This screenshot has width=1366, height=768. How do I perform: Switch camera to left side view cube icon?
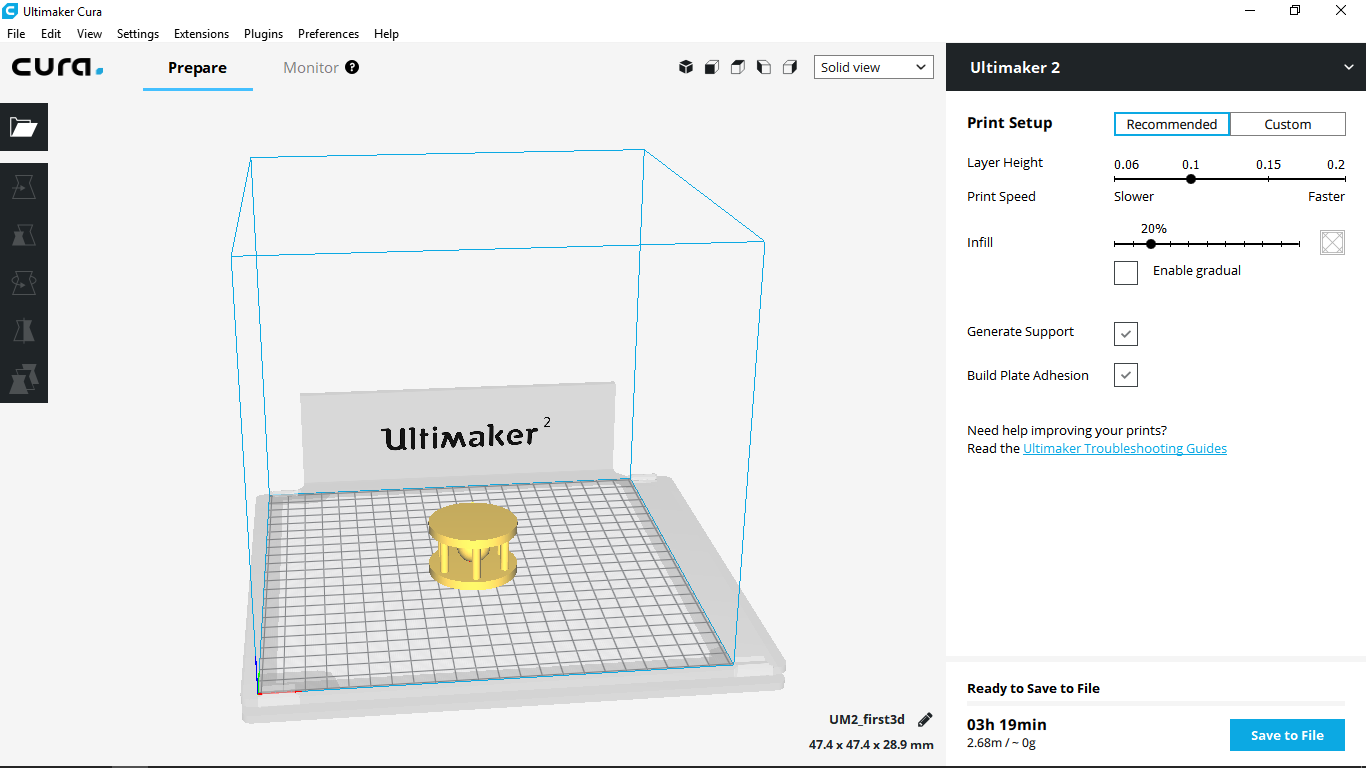(x=764, y=67)
